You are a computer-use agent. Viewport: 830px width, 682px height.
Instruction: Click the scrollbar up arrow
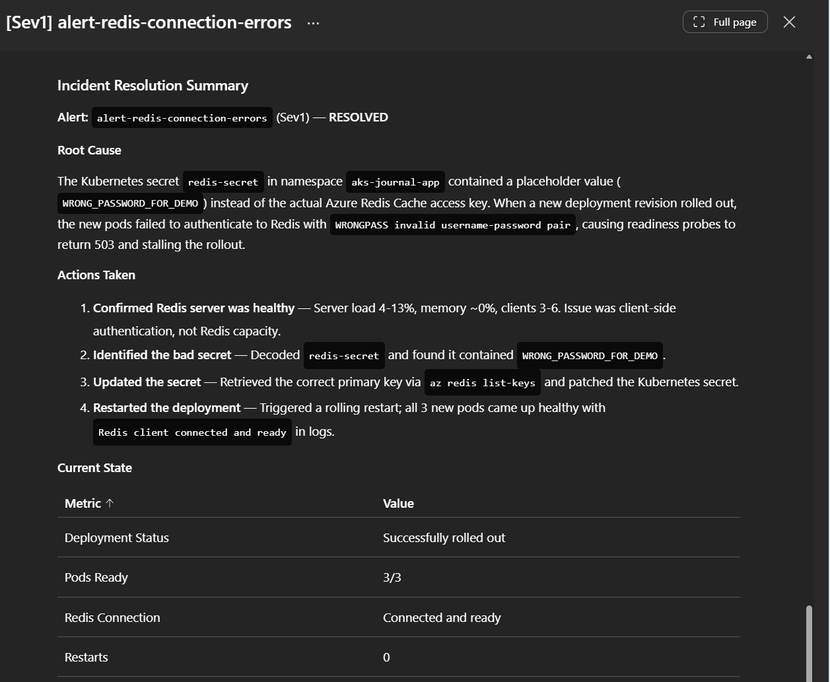point(809,57)
